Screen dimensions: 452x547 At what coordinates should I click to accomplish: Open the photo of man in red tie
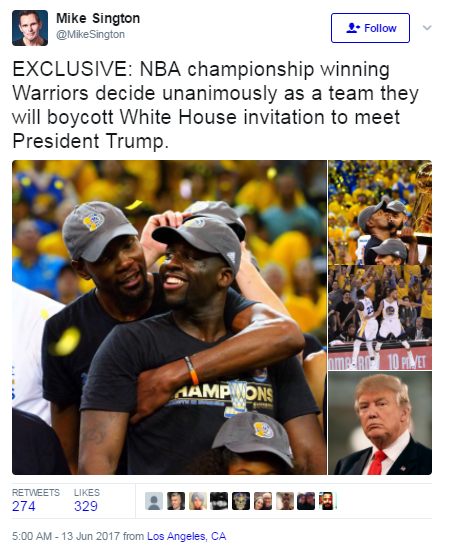click(380, 423)
